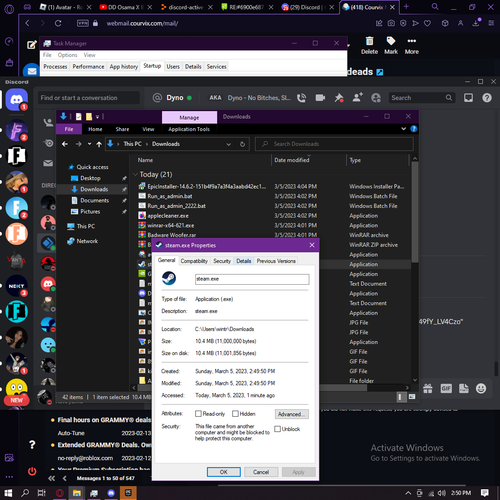This screenshot has width=500, height=500.
Task: Open notification center on taskbar
Action: click(484, 493)
